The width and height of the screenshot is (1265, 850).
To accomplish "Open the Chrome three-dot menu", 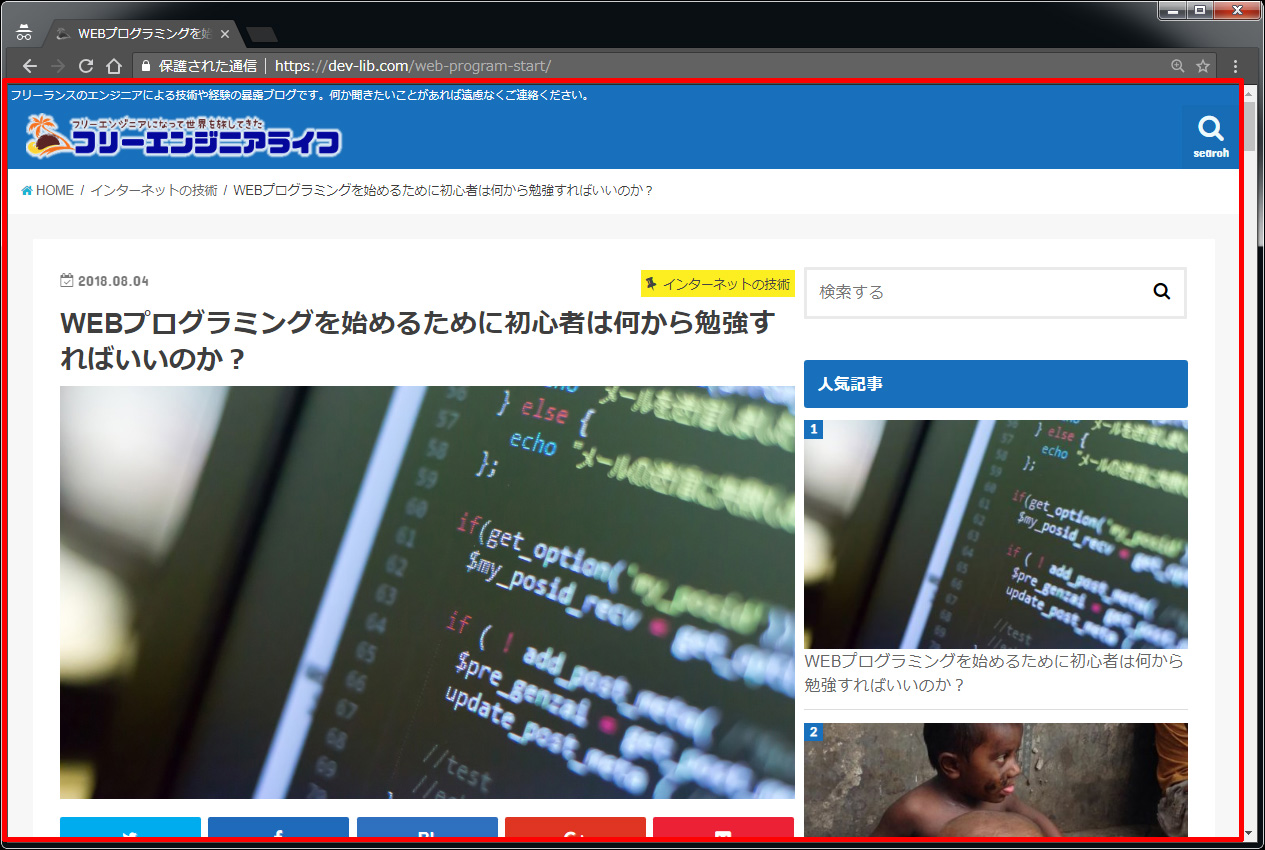I will click(1235, 66).
